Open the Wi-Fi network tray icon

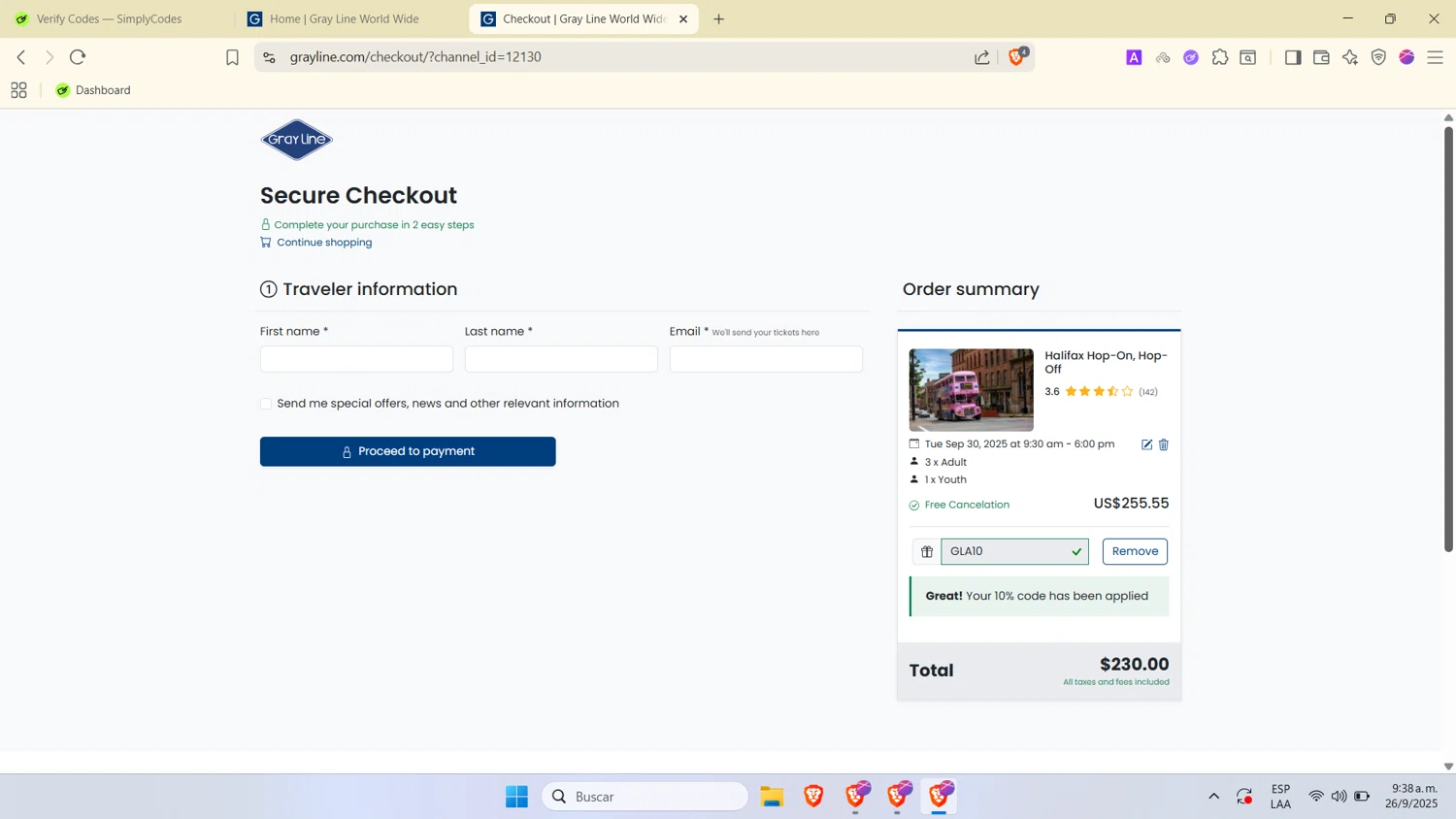(x=1316, y=797)
